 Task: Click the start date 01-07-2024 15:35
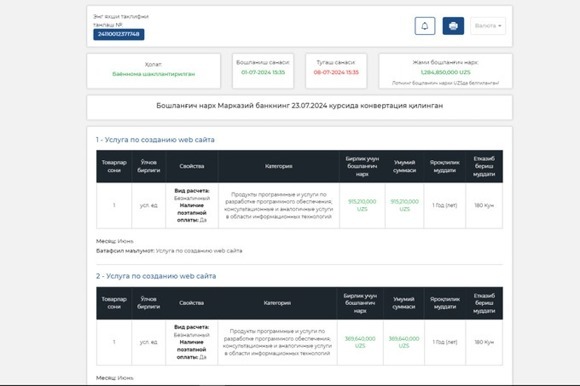(x=263, y=72)
